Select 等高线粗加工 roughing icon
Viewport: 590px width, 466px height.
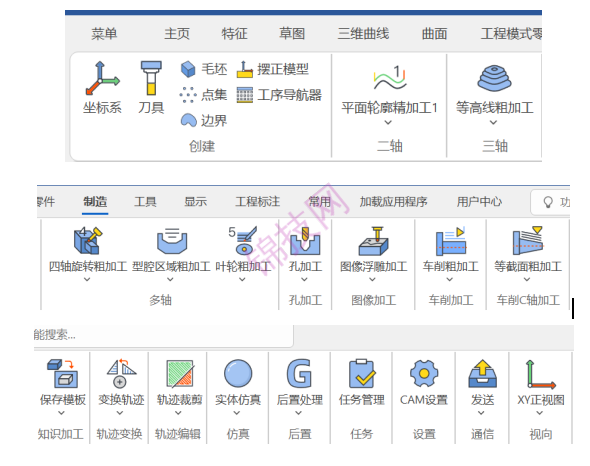tap(494, 78)
